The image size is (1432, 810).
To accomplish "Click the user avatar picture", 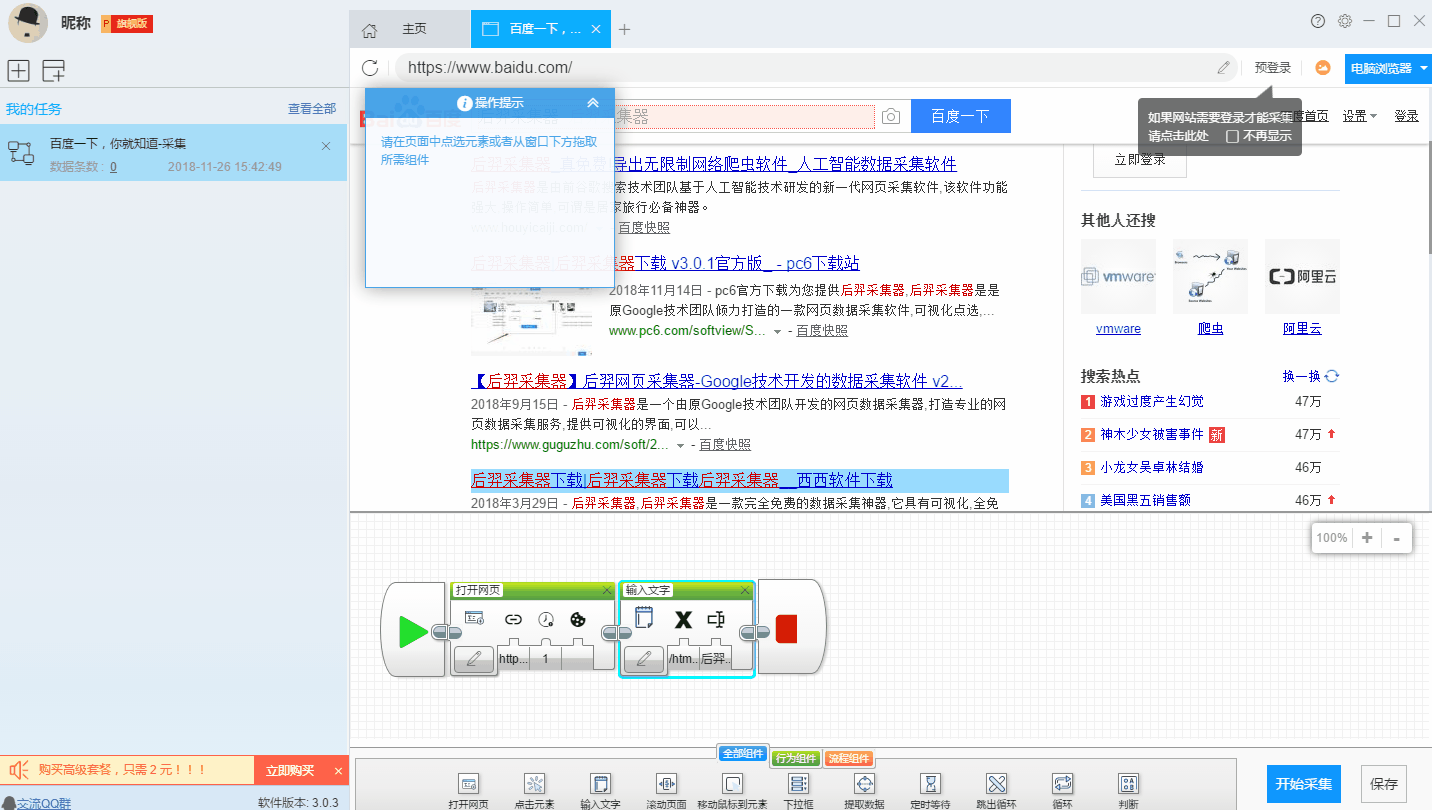I will click(29, 23).
